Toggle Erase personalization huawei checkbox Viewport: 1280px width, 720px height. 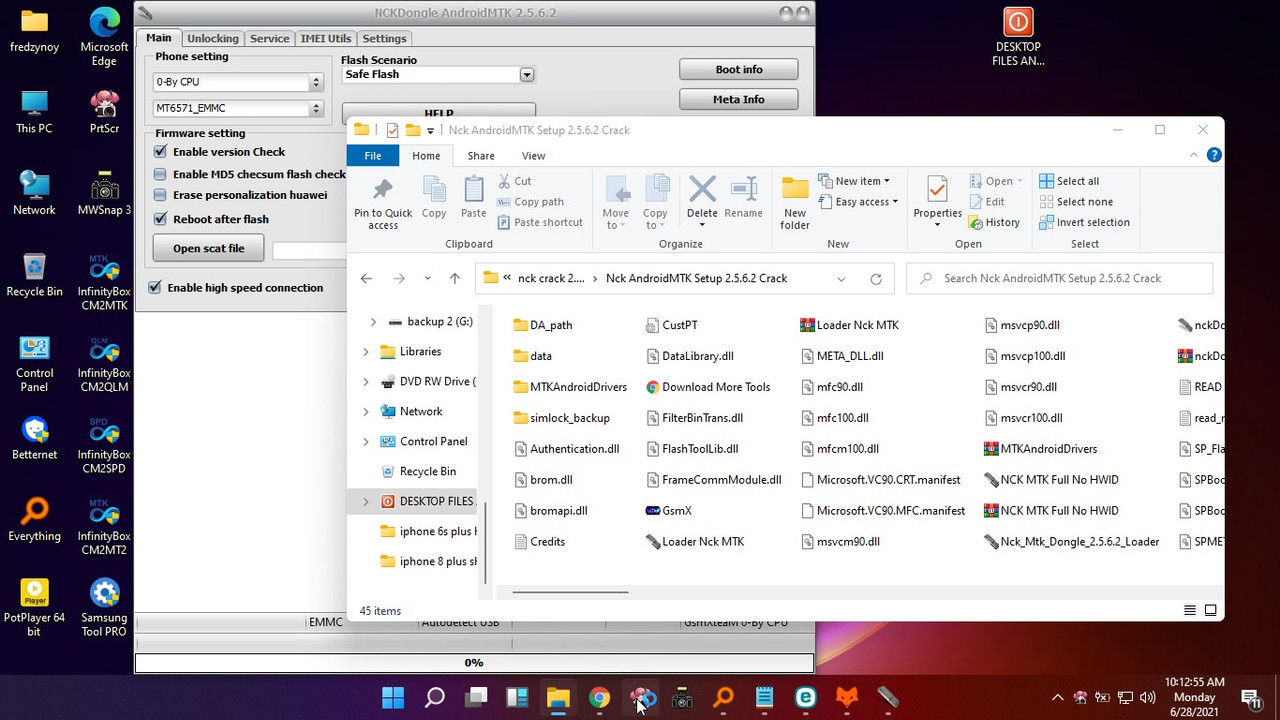[x=160, y=196]
